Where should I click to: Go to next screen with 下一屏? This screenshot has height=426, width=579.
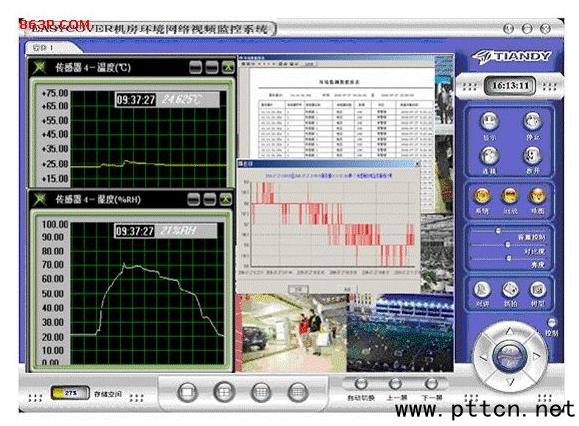[431, 384]
